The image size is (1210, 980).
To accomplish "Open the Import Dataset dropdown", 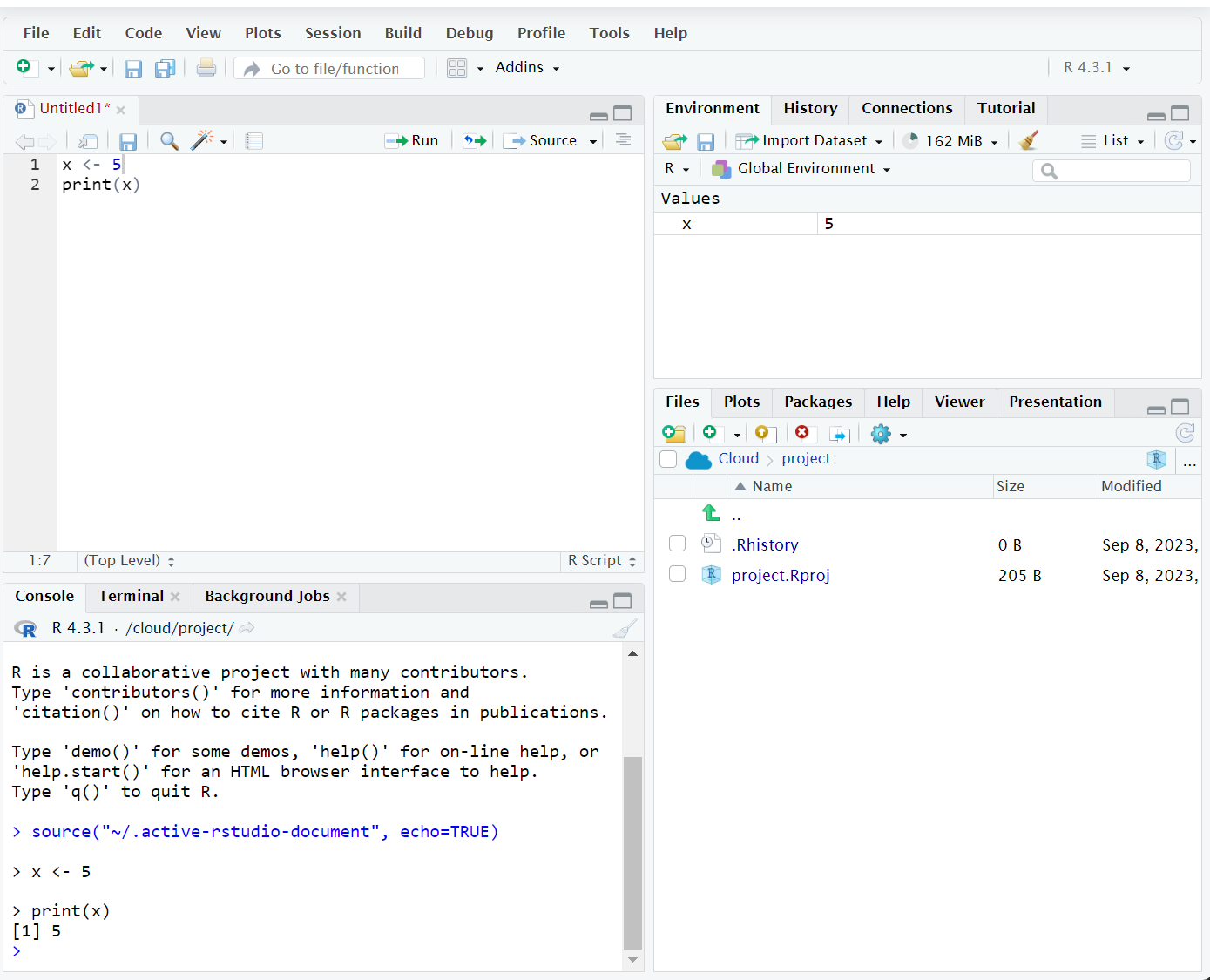I will coord(809,141).
